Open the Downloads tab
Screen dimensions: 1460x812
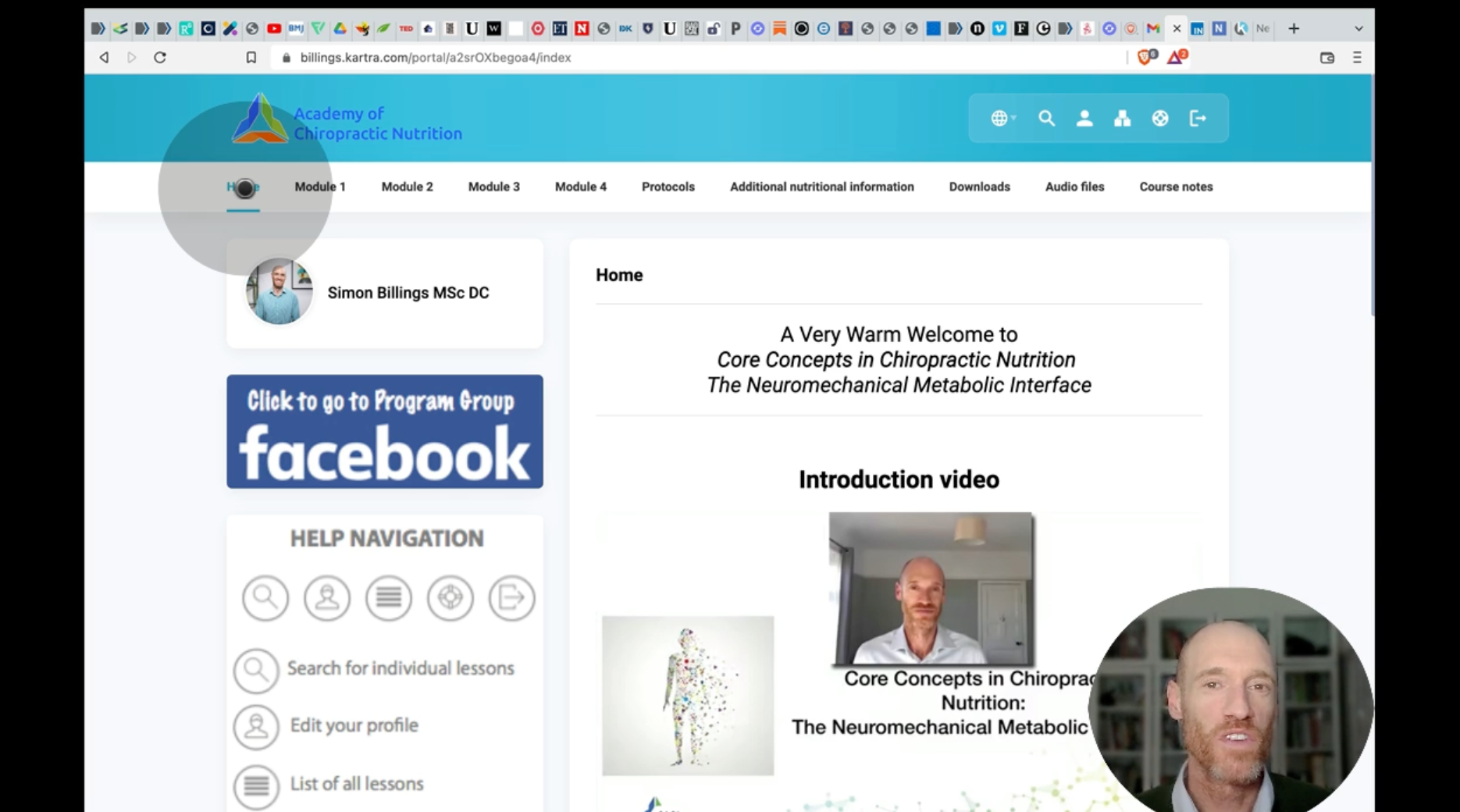click(x=979, y=187)
